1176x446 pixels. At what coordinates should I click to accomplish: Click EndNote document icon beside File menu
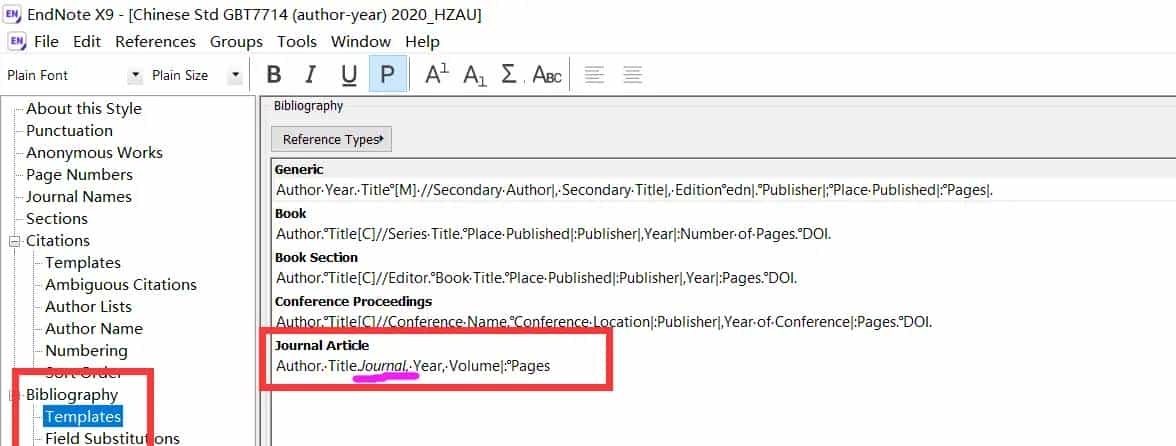pyautogui.click(x=16, y=41)
